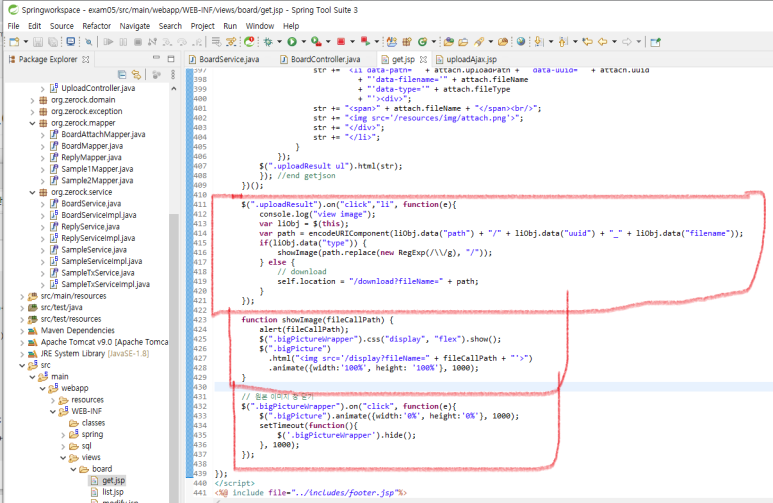Viewport: 773px width, 503px height.
Task: Click line number 430 in editor gutter
Action: click(200, 387)
